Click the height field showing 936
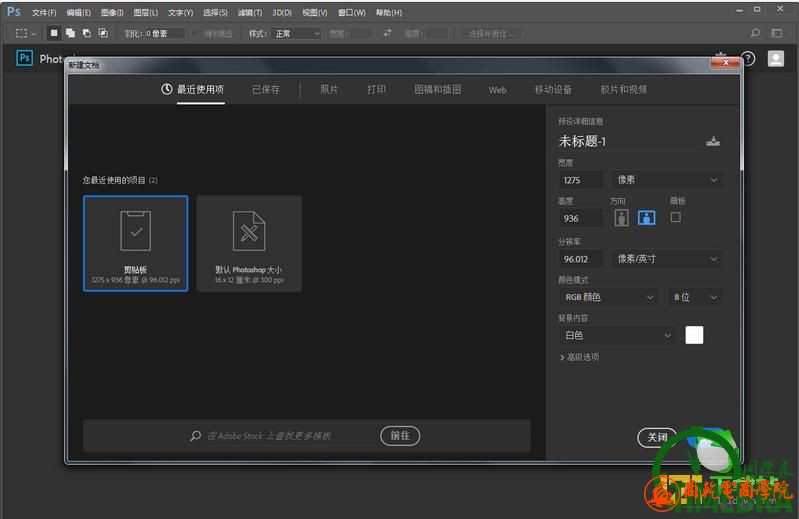The image size is (799, 519). [x=580, y=218]
